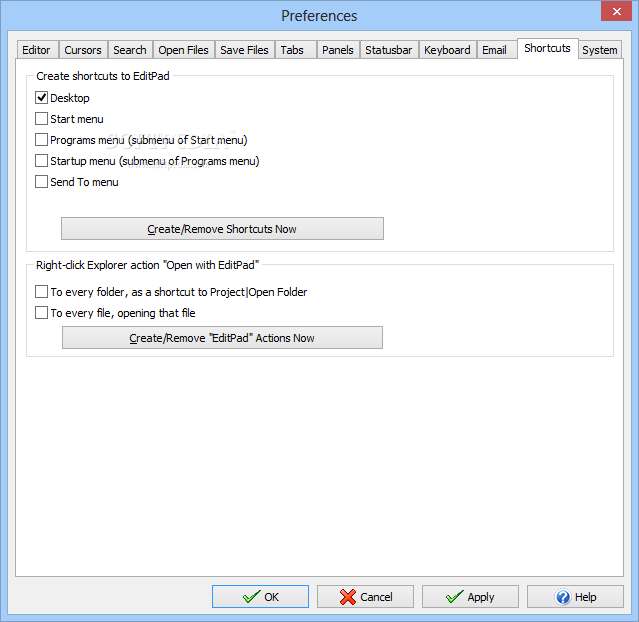
Task: Close the Preferences dialog
Action: (x=616, y=11)
